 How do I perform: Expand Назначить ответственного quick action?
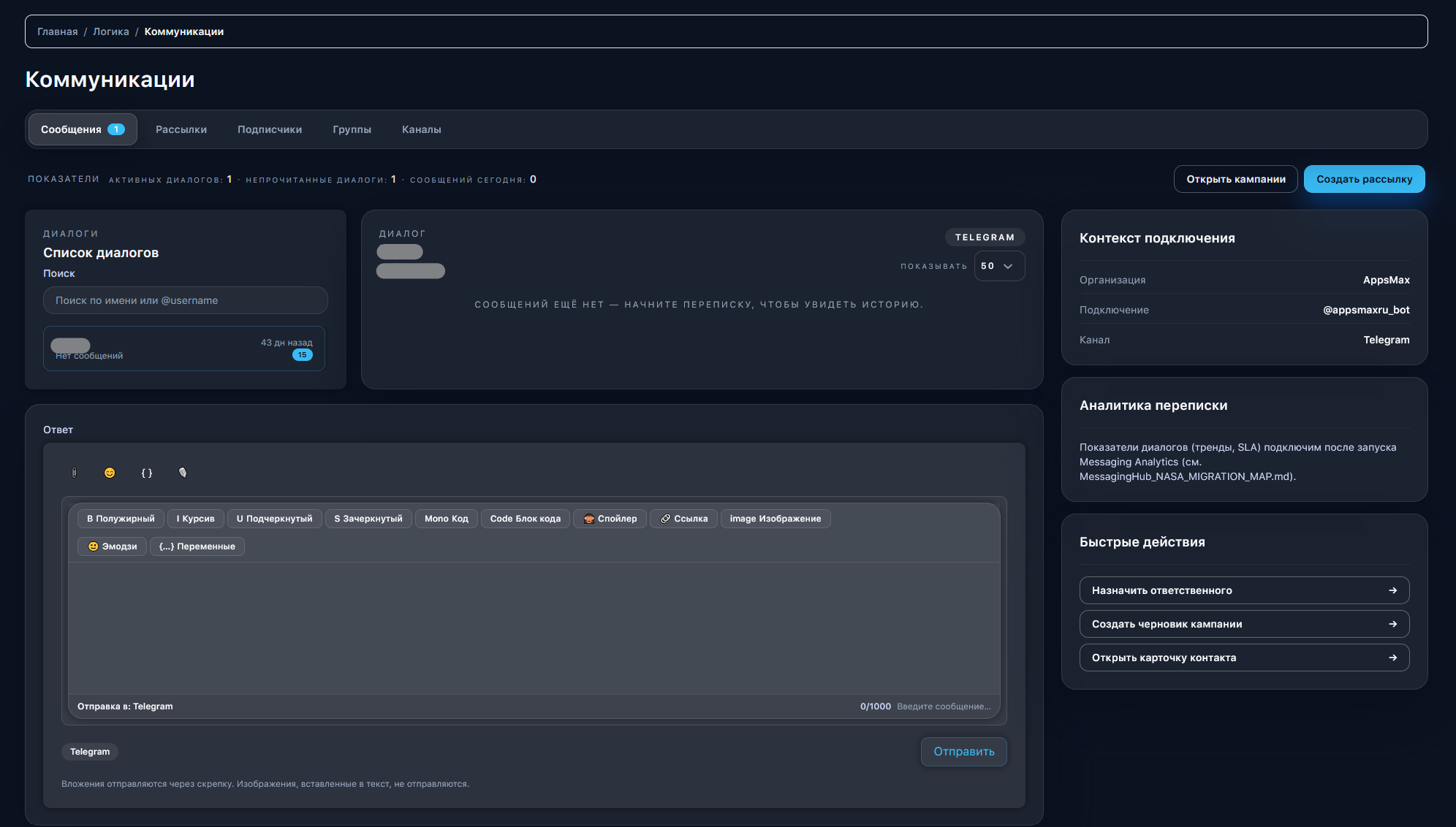[x=1243, y=590]
